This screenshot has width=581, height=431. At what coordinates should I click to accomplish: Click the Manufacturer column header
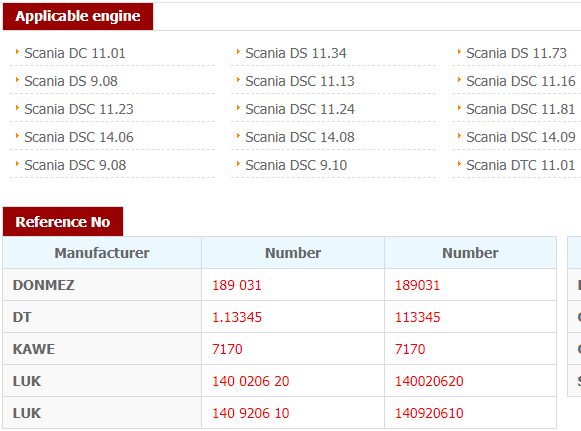(x=102, y=253)
